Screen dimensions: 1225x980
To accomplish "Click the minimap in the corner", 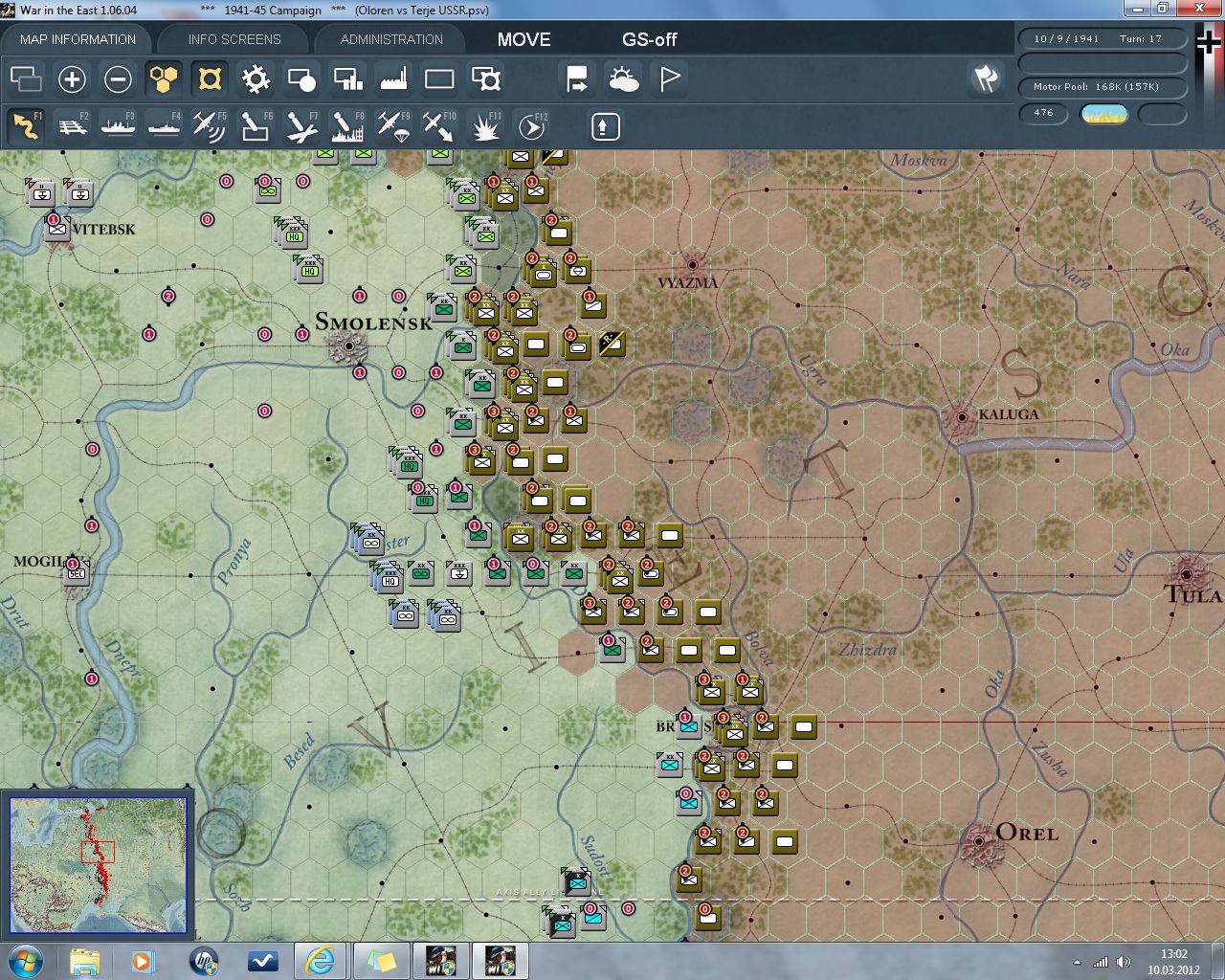I will [x=98, y=865].
